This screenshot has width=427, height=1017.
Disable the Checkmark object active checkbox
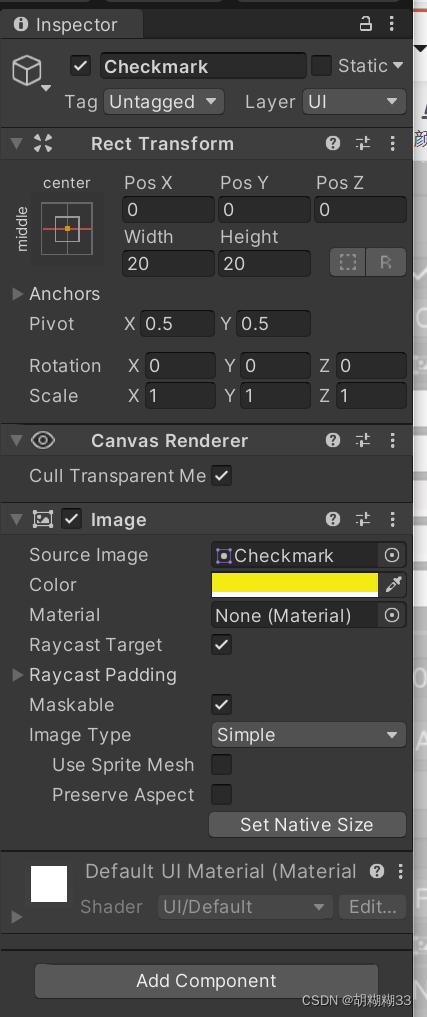tap(80, 66)
